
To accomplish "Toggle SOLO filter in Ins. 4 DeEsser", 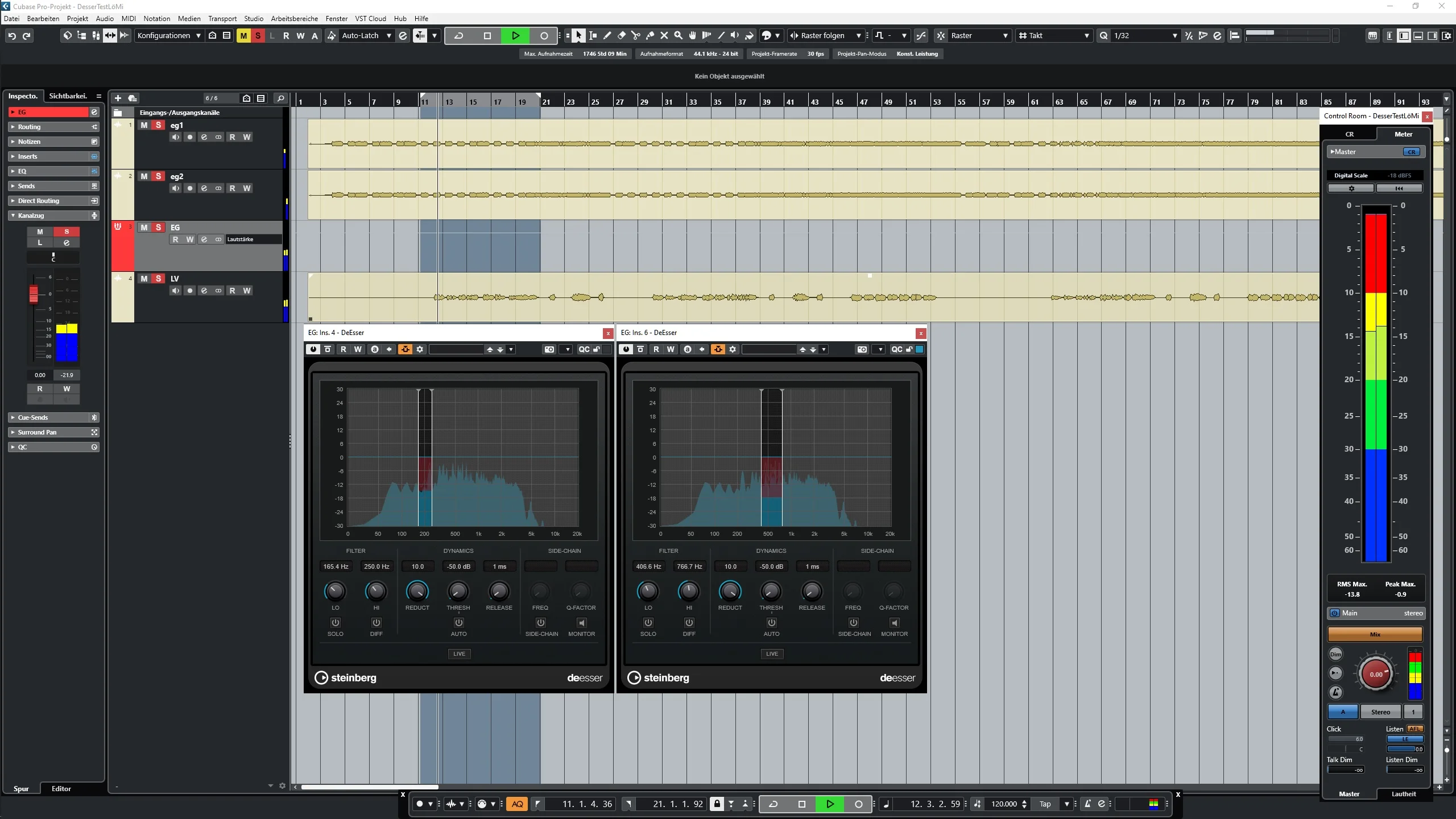I will click(x=335, y=623).
